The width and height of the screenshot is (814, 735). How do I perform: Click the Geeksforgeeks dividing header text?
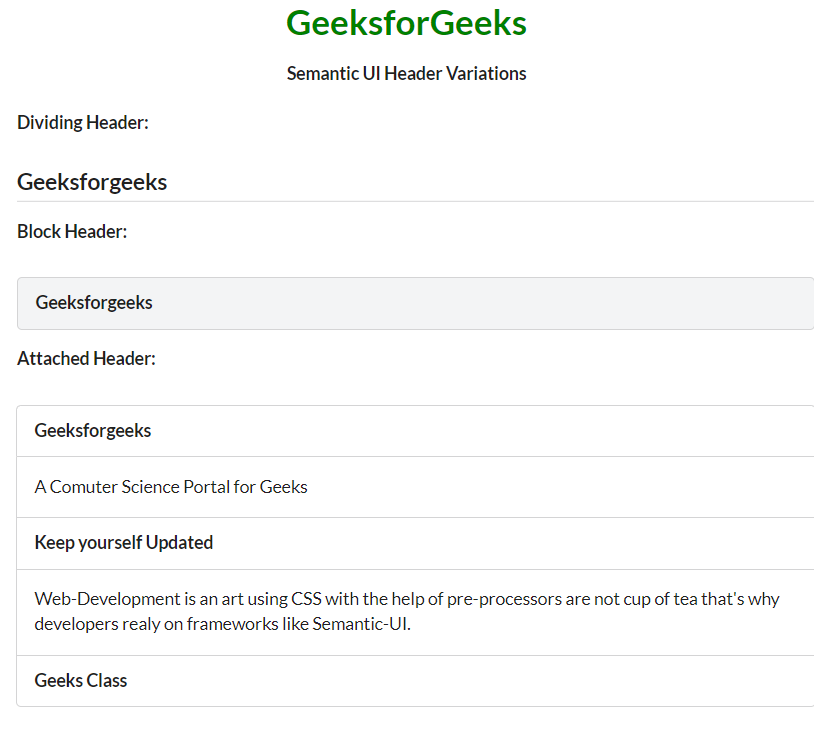pyautogui.click(x=92, y=183)
